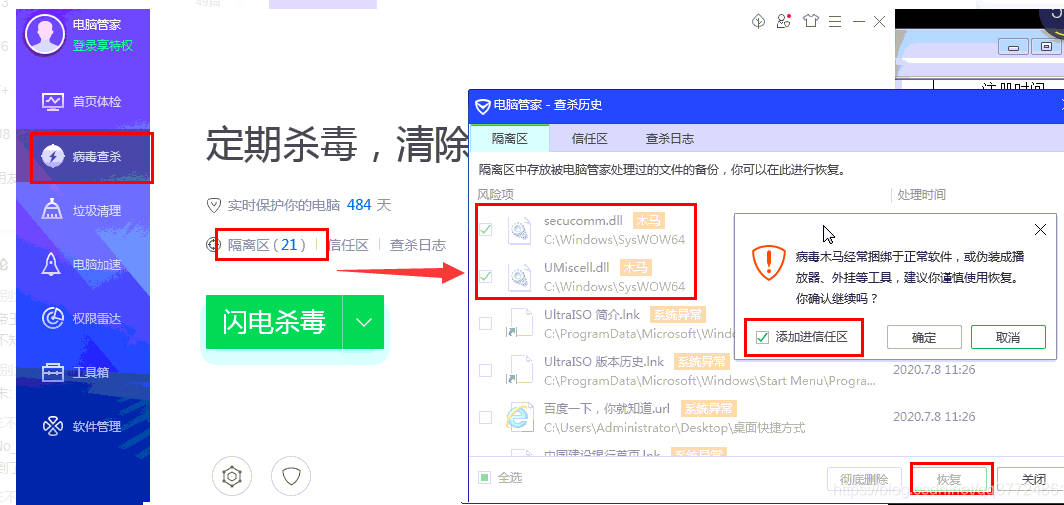Click the Internet Explorer icon of 百度一下 entry
The height and width of the screenshot is (505, 1064).
(x=520, y=417)
